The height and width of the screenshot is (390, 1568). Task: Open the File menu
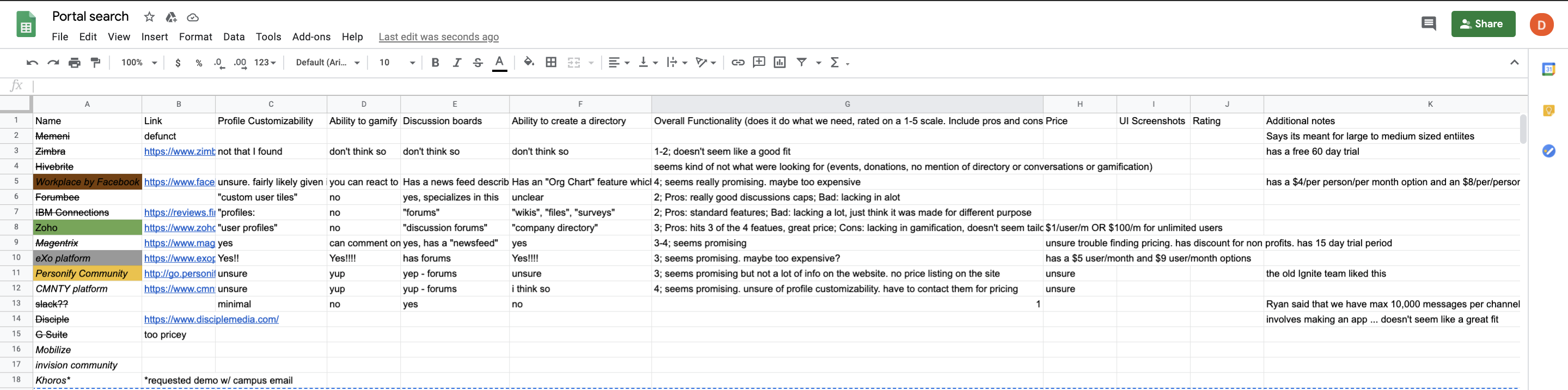[60, 37]
